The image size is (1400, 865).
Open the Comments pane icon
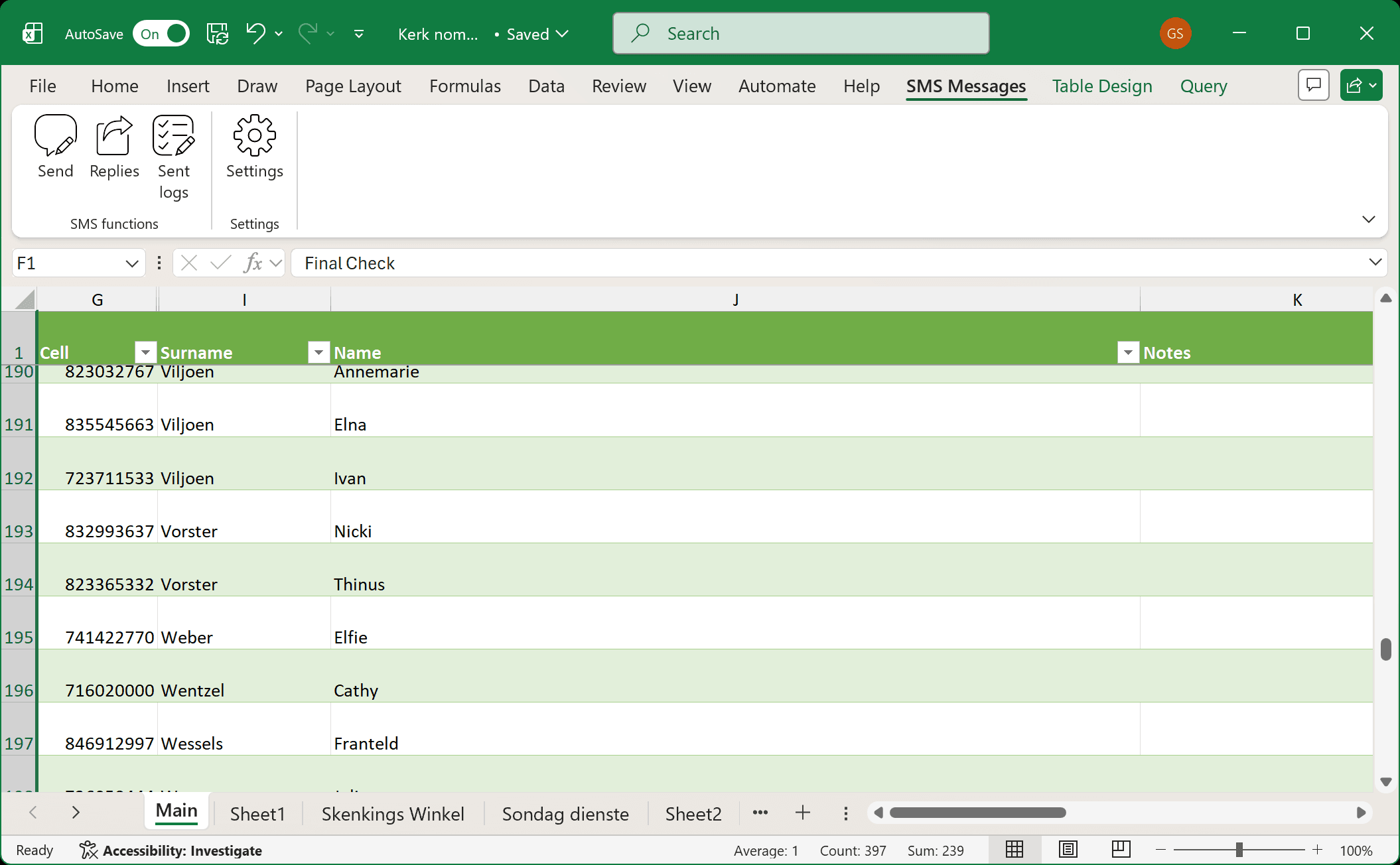[x=1313, y=86]
